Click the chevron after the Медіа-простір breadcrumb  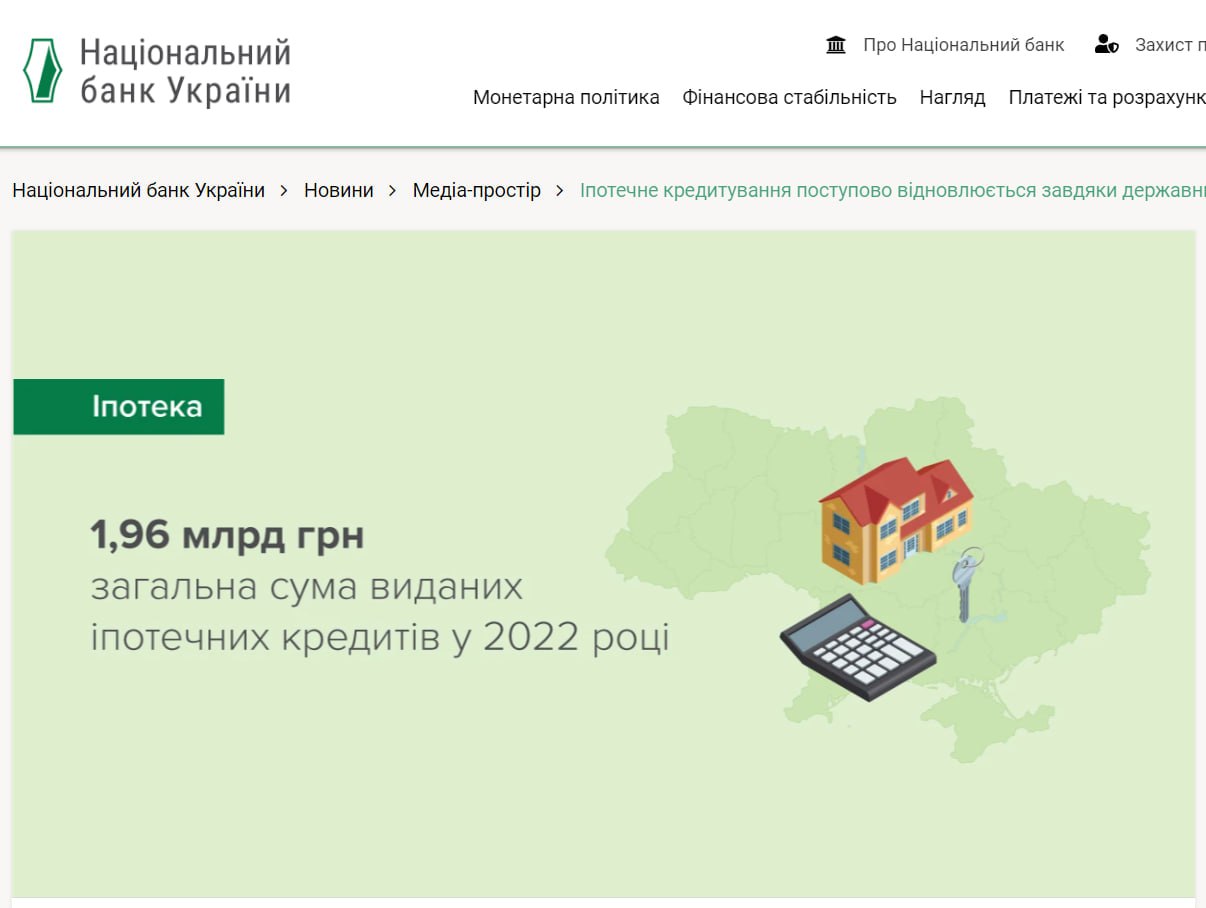tap(560, 190)
